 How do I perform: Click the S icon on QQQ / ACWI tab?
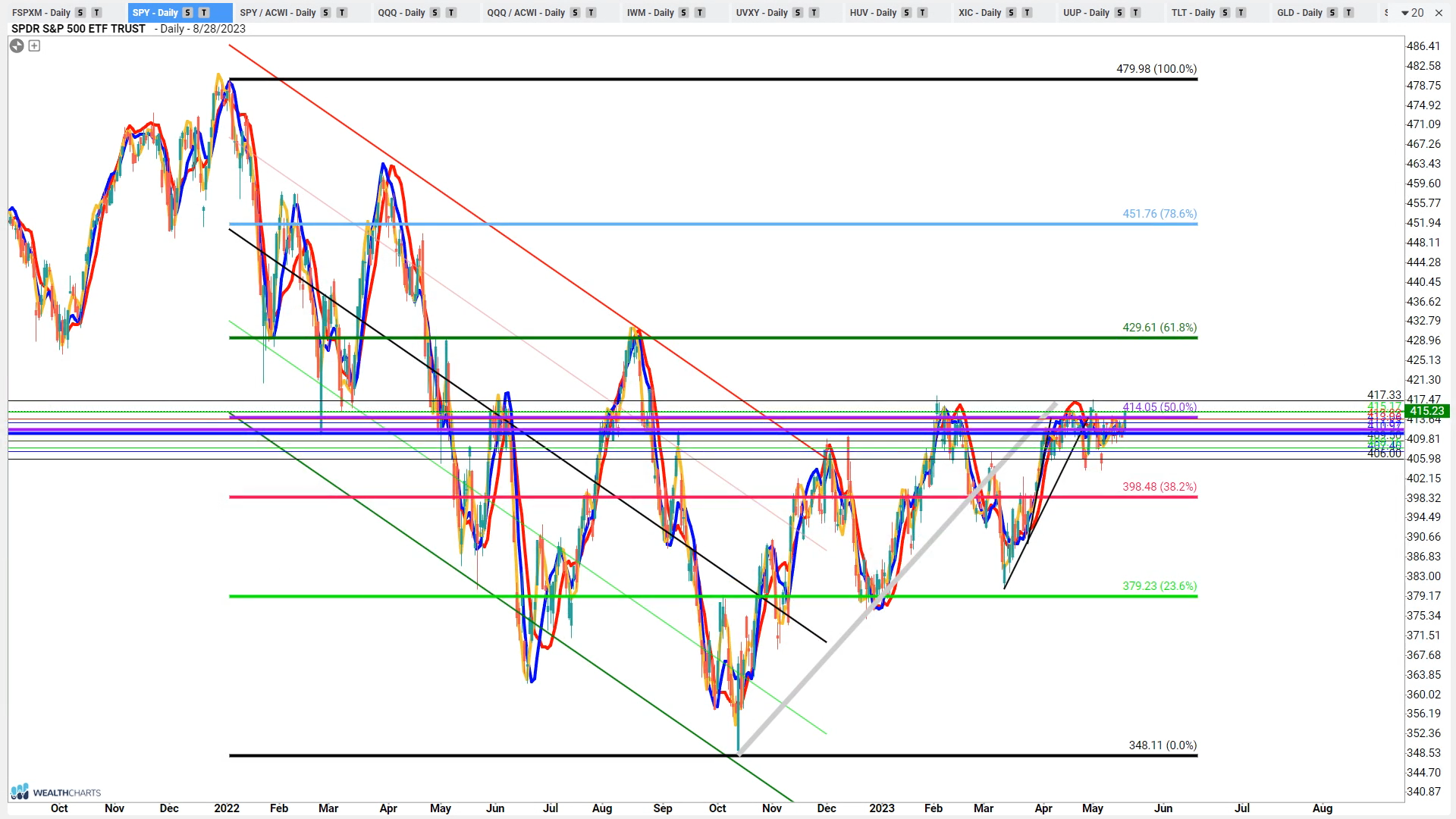pos(575,13)
